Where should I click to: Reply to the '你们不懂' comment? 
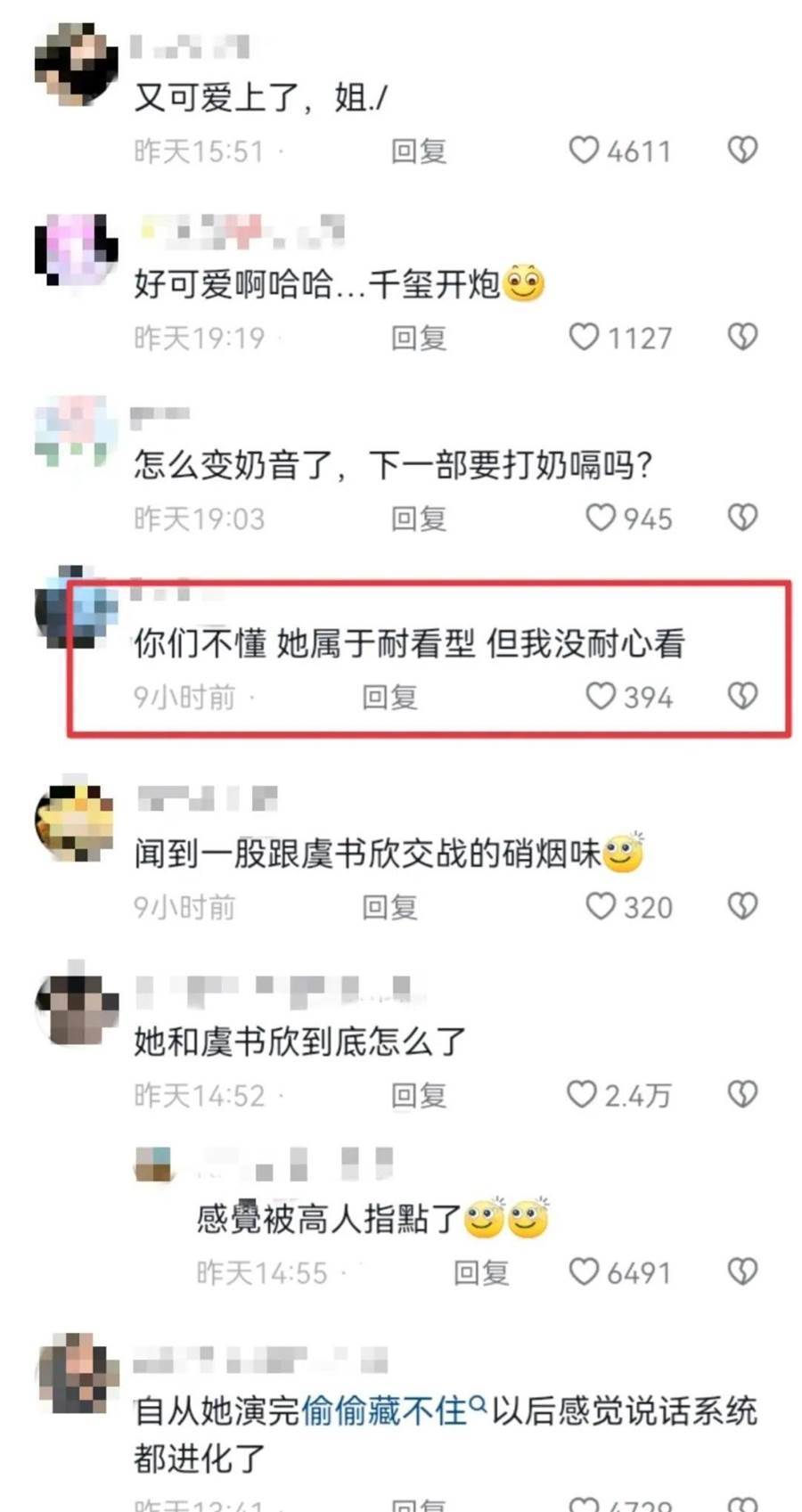389,697
